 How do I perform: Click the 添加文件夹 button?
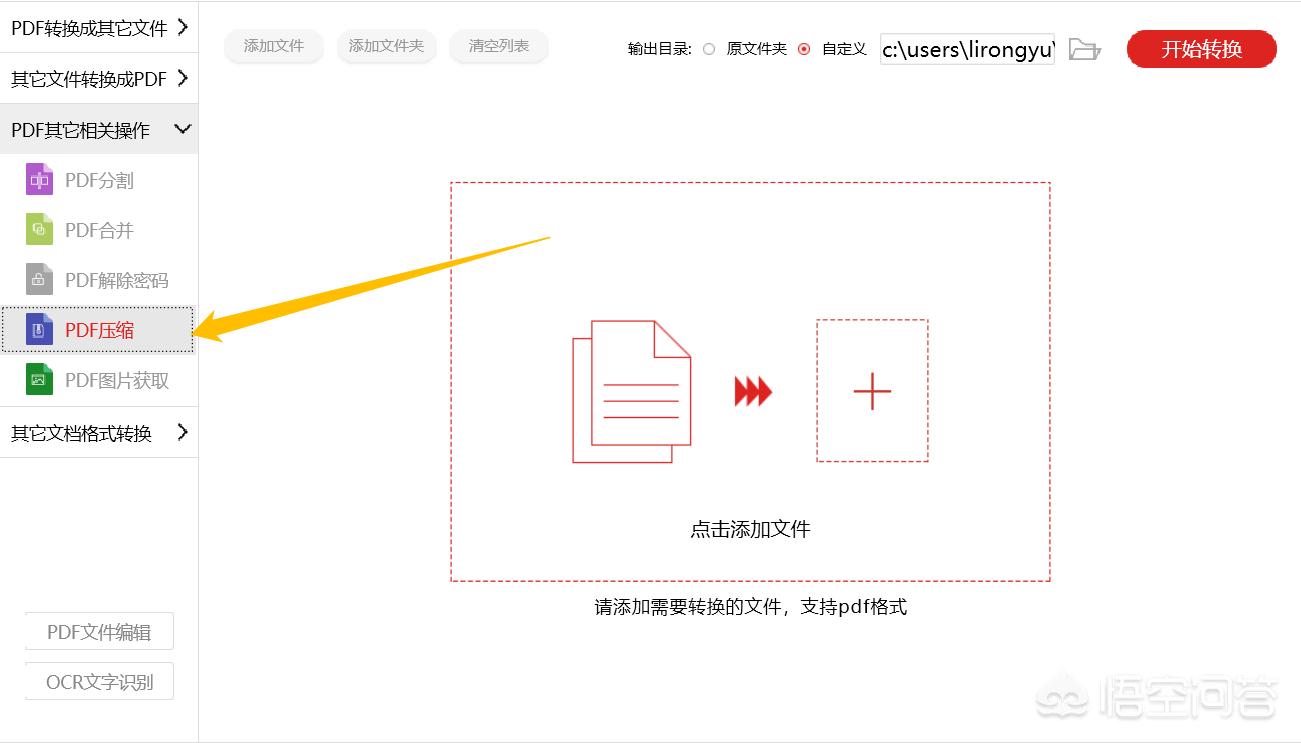coord(386,46)
